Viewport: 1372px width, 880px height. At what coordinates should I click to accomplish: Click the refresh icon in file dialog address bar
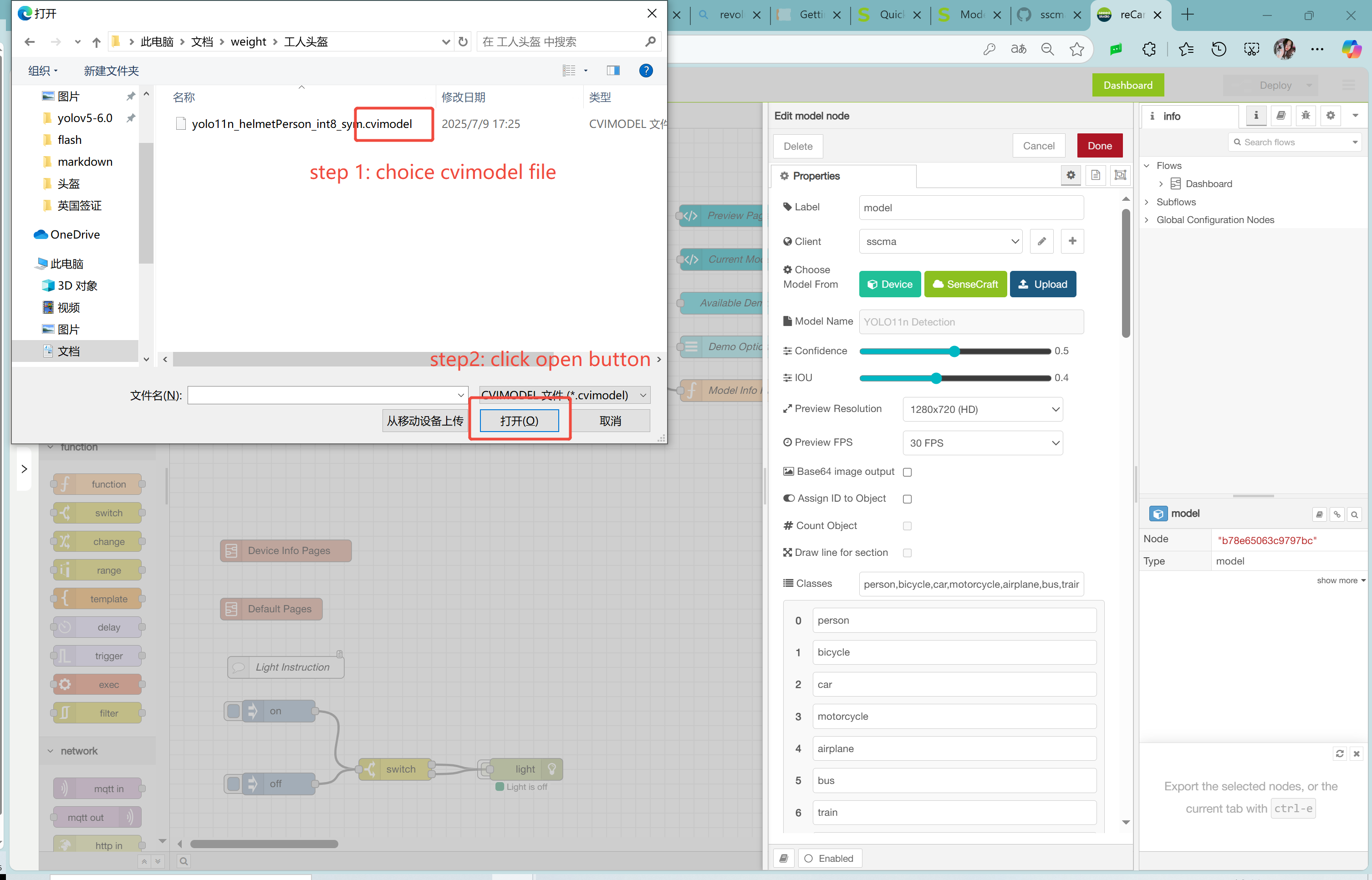coord(463,42)
